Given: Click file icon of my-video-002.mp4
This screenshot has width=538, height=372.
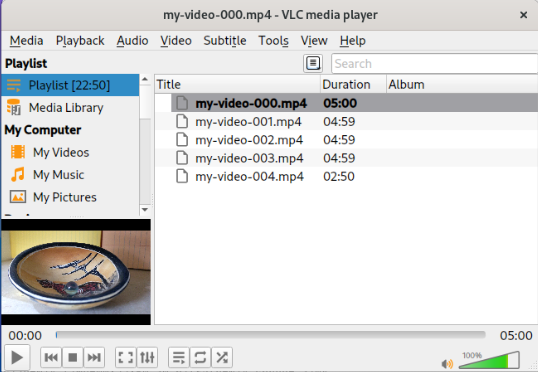Looking at the screenshot, I should (x=182, y=140).
